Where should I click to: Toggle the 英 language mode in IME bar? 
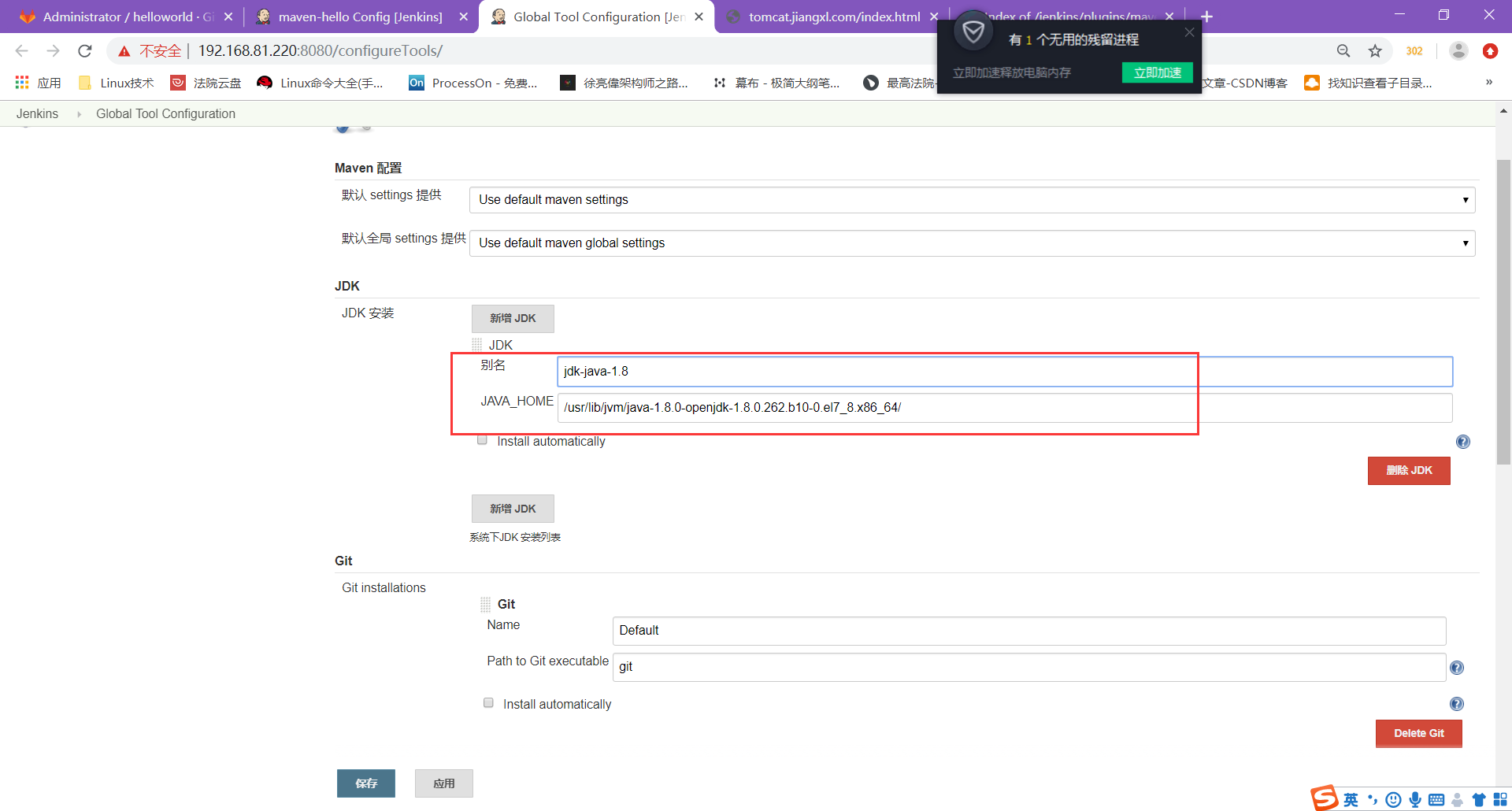point(1351,800)
